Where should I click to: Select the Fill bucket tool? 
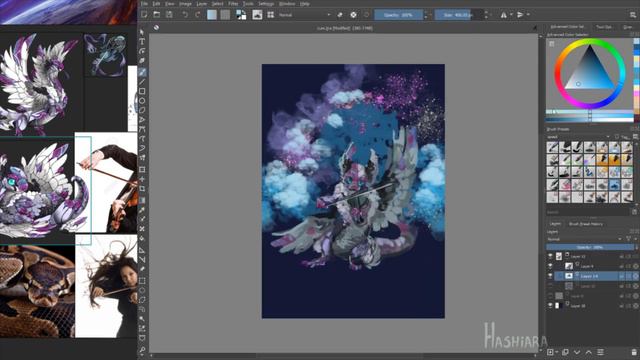coord(142,238)
